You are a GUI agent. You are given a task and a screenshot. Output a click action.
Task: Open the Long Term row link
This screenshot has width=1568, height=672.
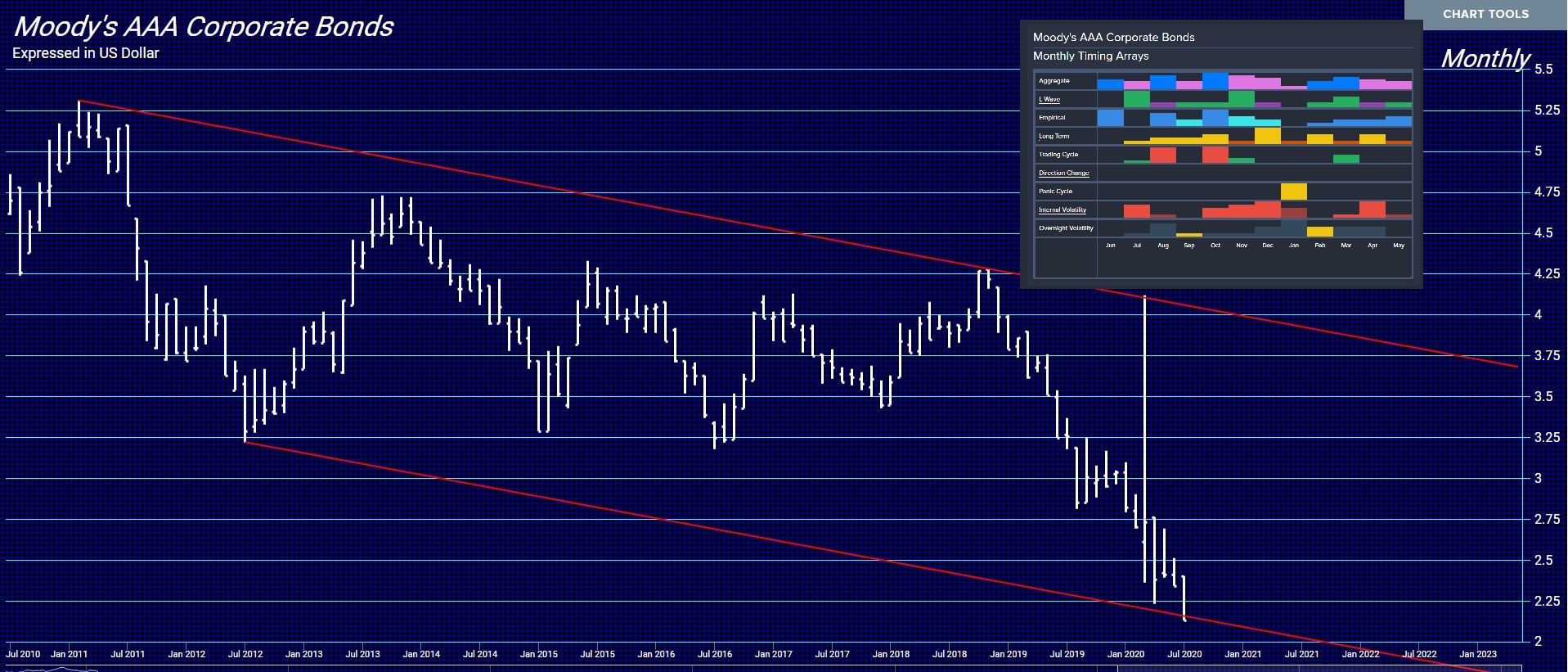click(x=1054, y=136)
